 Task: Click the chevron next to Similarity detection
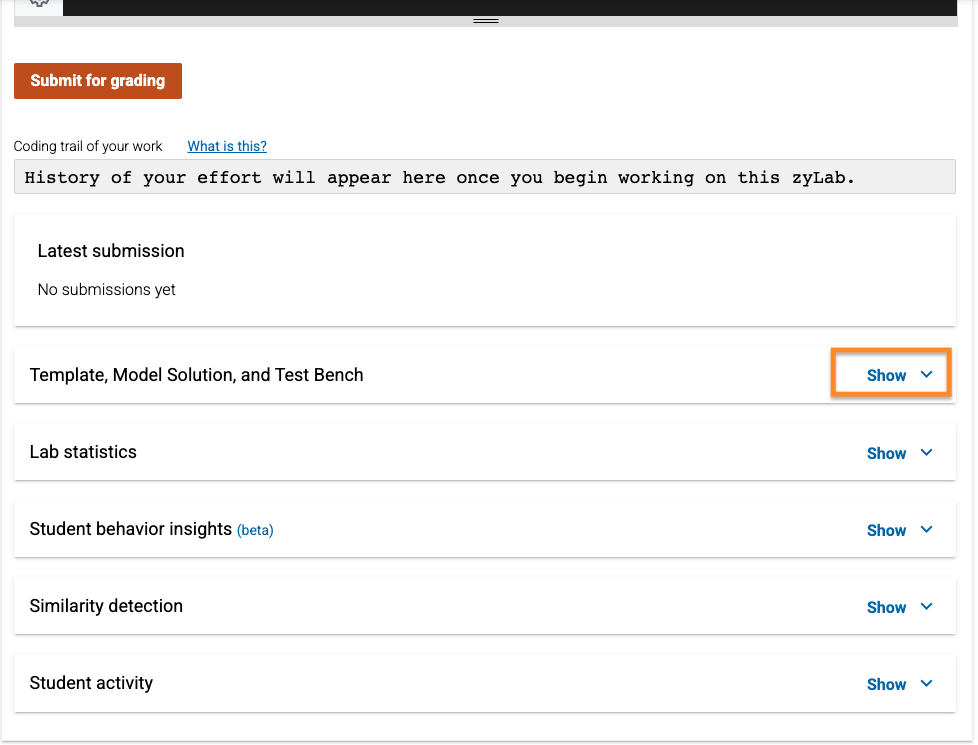tap(926, 606)
